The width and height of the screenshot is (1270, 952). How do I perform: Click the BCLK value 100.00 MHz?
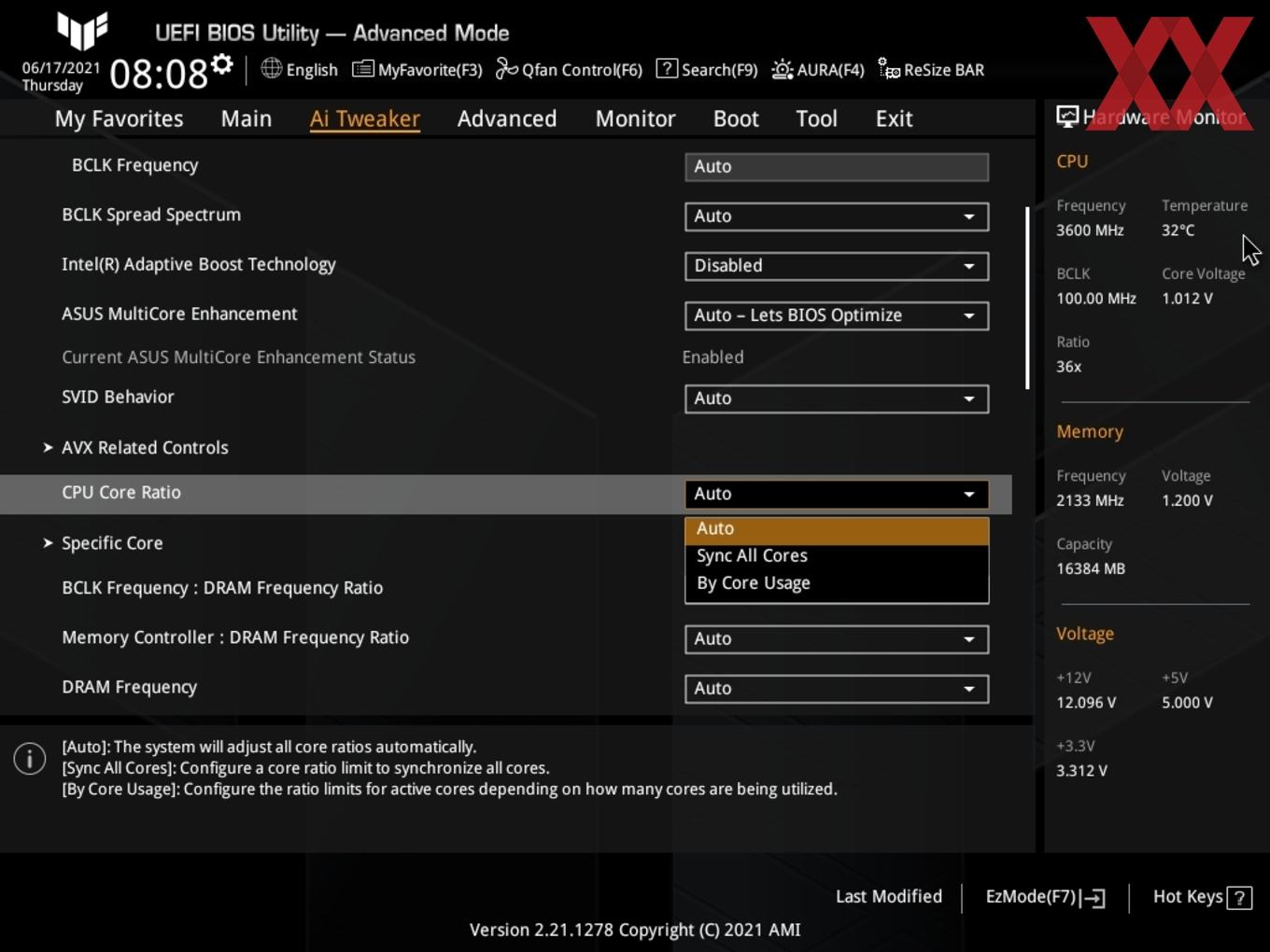coord(1096,299)
